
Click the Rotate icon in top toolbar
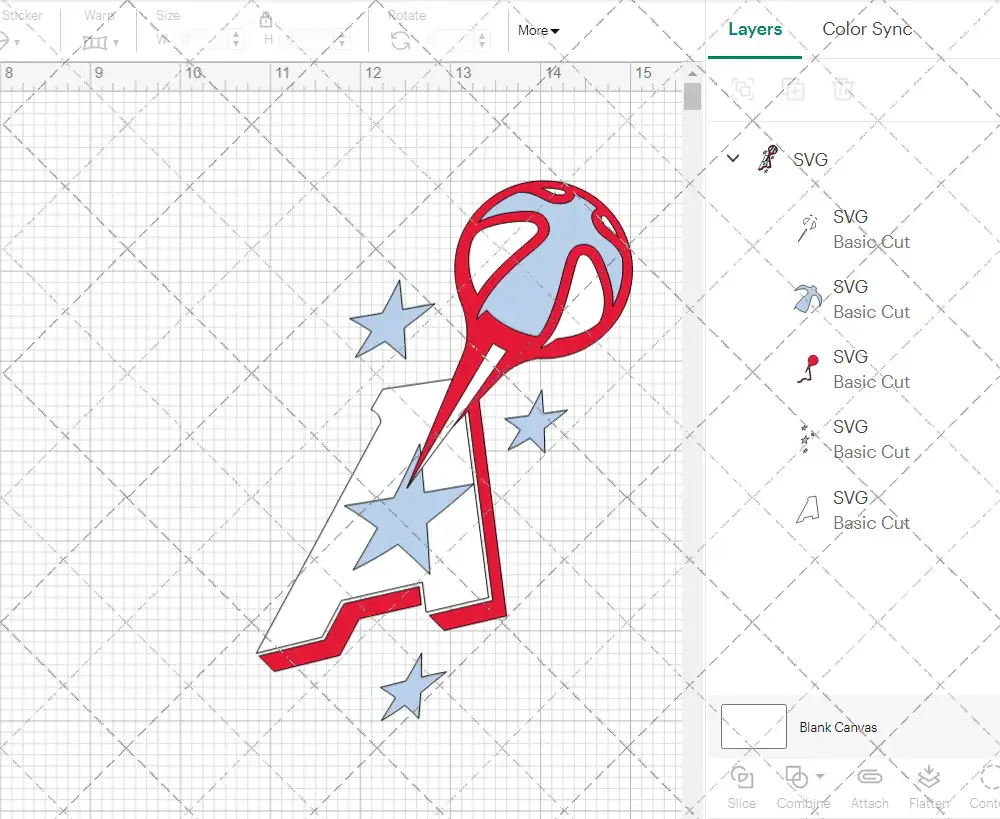pos(400,41)
